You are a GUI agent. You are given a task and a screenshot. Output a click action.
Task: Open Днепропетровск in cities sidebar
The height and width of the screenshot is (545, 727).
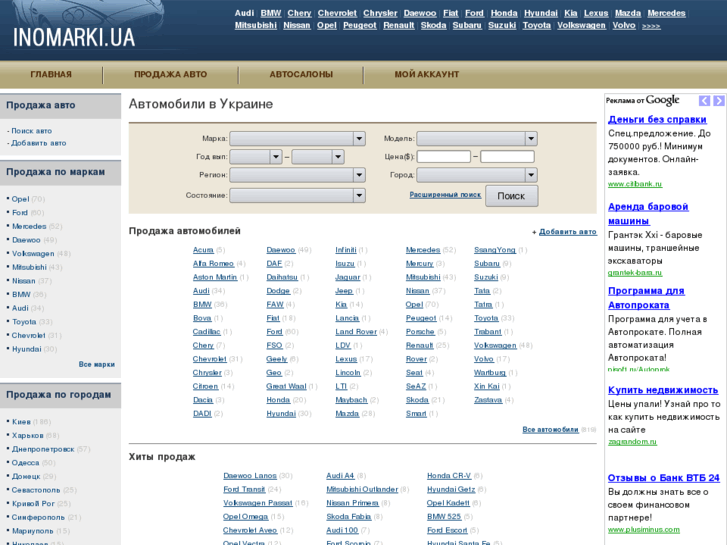[x=43, y=449]
